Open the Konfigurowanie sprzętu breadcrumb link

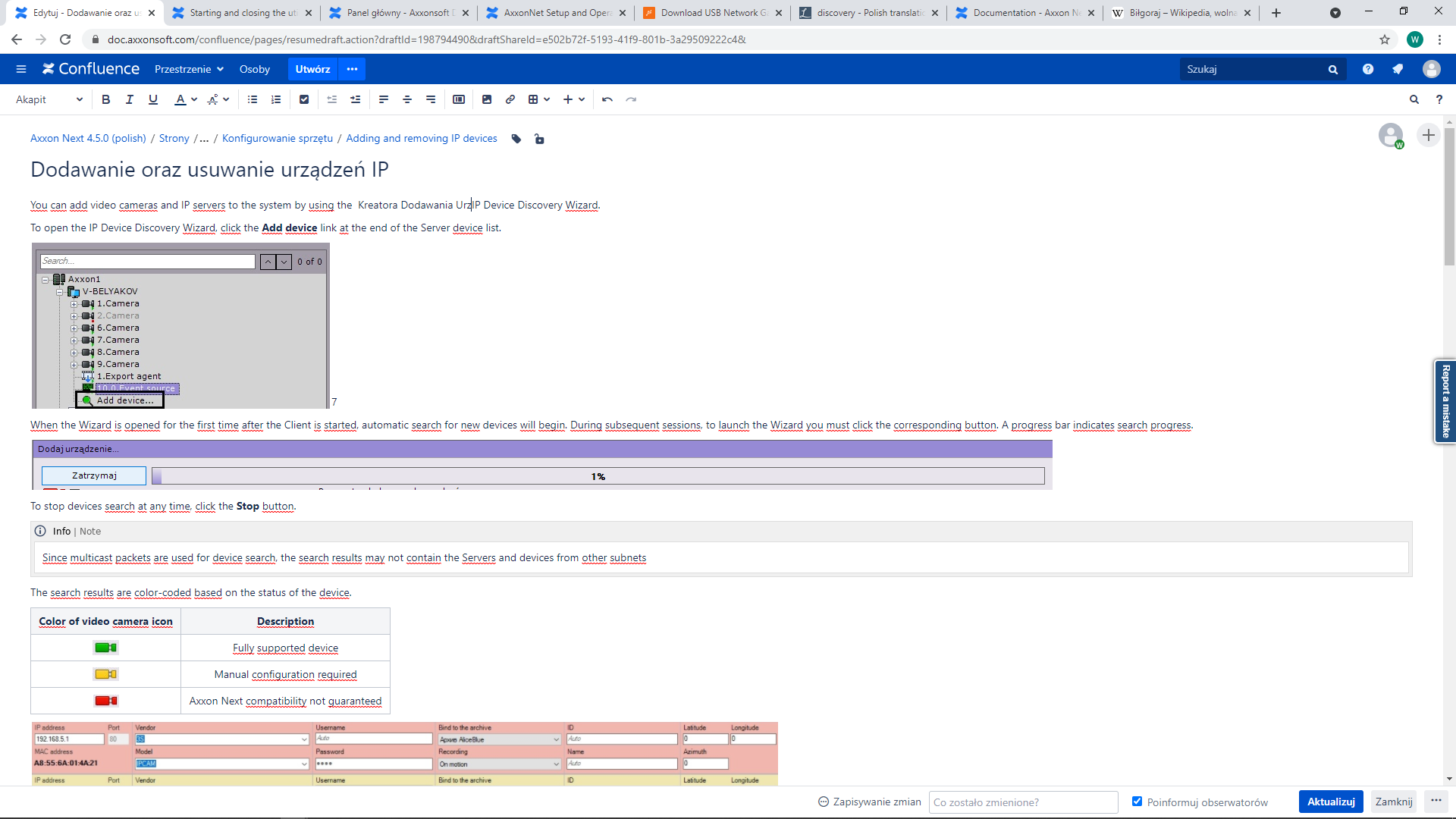coord(278,138)
